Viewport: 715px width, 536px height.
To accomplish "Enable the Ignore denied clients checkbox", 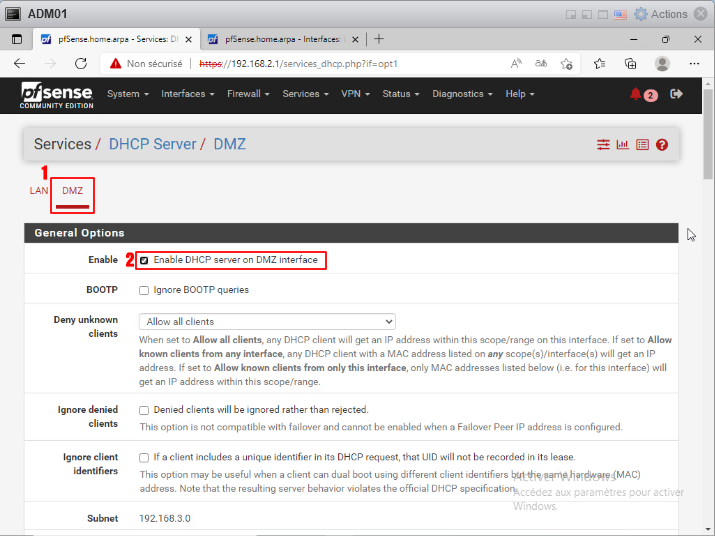I will pyautogui.click(x=144, y=410).
